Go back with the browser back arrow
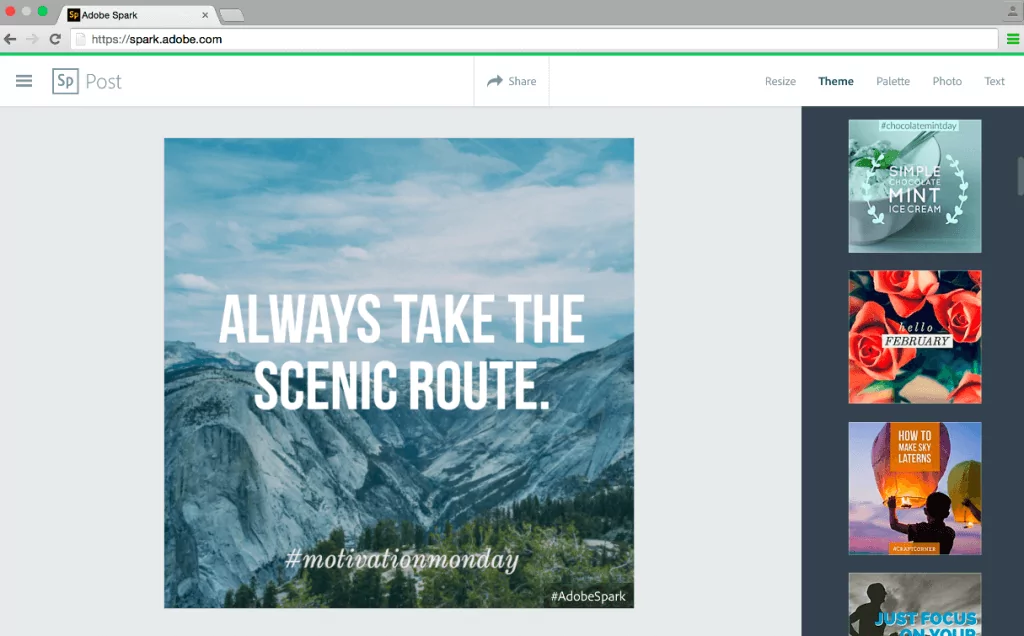 [10, 39]
